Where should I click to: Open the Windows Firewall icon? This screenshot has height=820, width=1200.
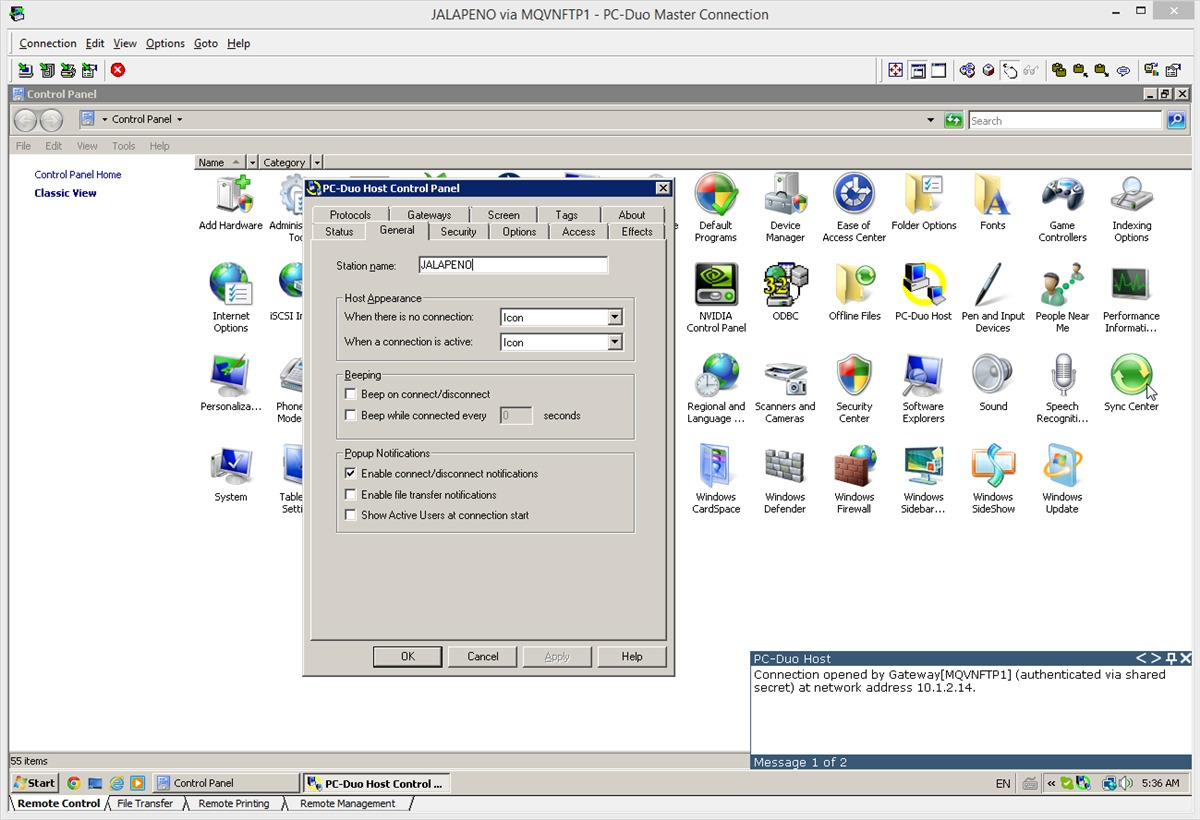click(x=854, y=480)
